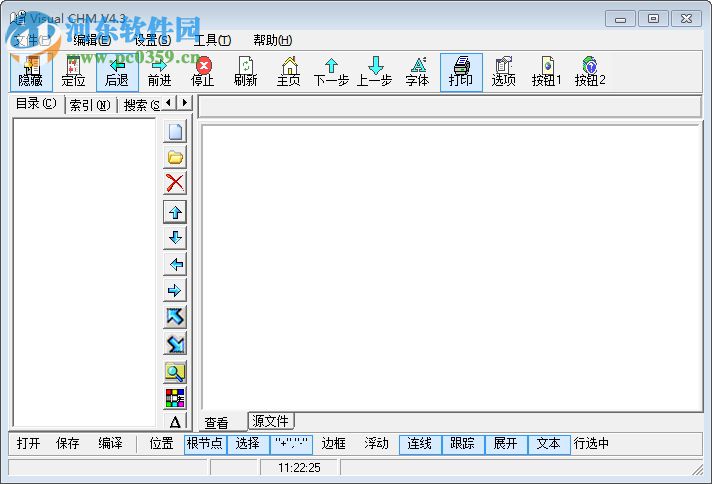Click the 编译 (Compile) button
Image resolution: width=712 pixels, height=484 pixels.
point(110,444)
